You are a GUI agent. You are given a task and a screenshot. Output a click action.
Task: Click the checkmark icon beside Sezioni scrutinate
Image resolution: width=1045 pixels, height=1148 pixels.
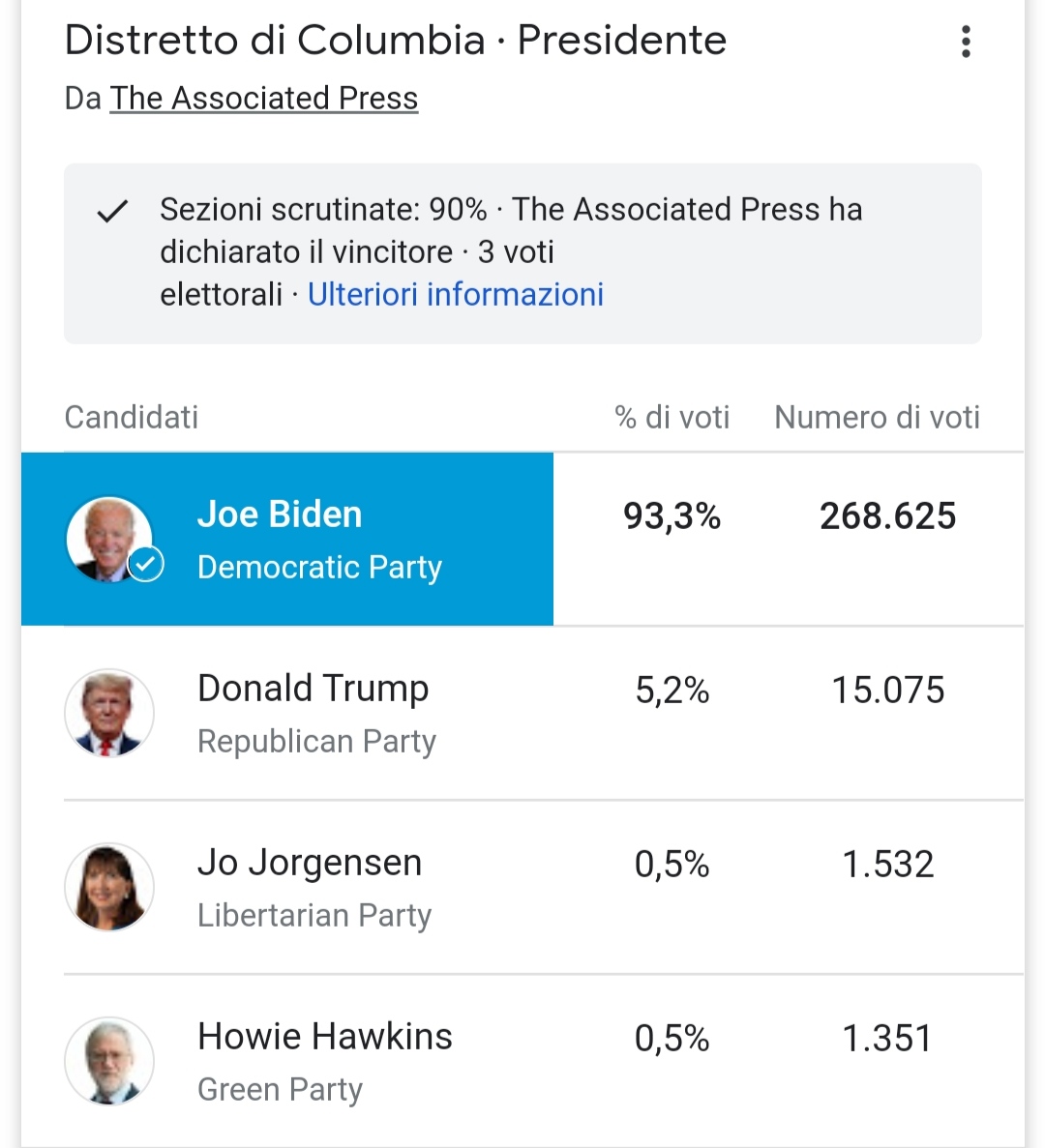tap(113, 211)
